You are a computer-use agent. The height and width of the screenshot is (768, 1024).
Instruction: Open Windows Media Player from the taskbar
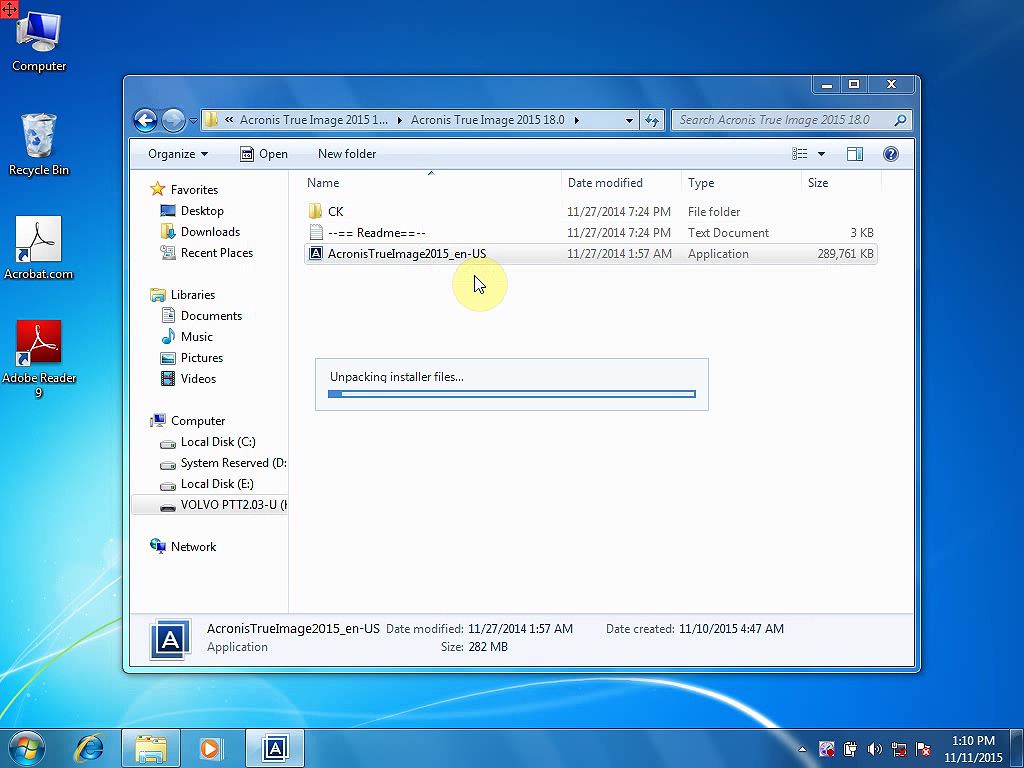tap(211, 748)
